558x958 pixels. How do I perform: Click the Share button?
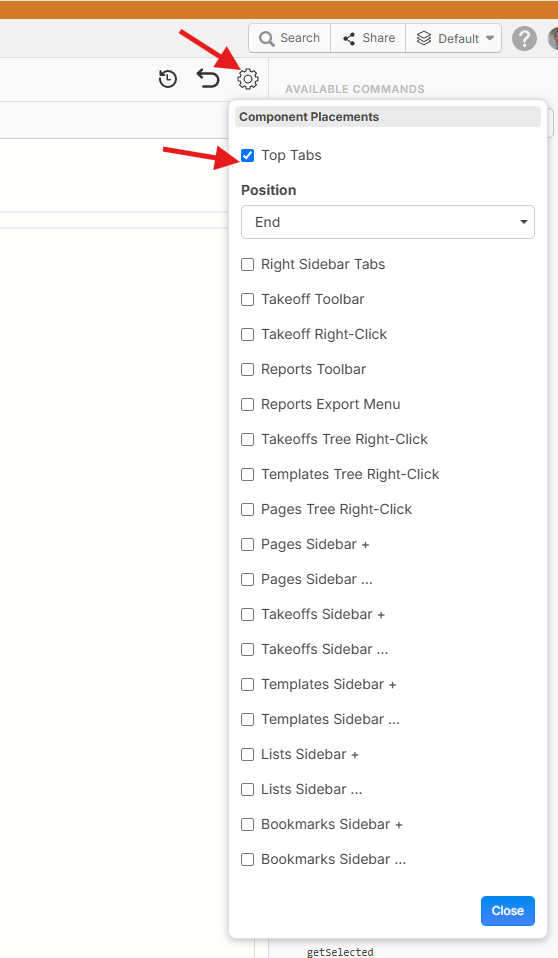click(369, 38)
